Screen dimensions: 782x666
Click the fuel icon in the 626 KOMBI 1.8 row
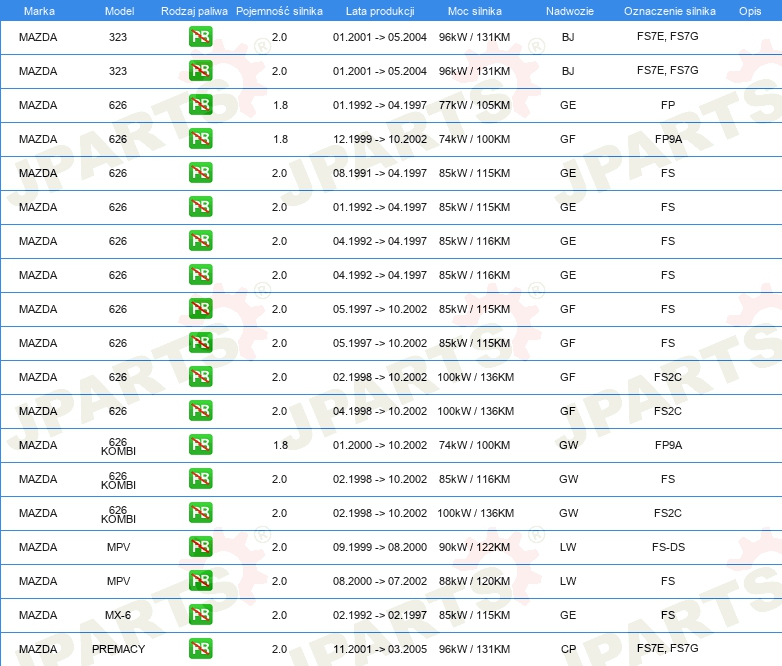[x=200, y=444]
